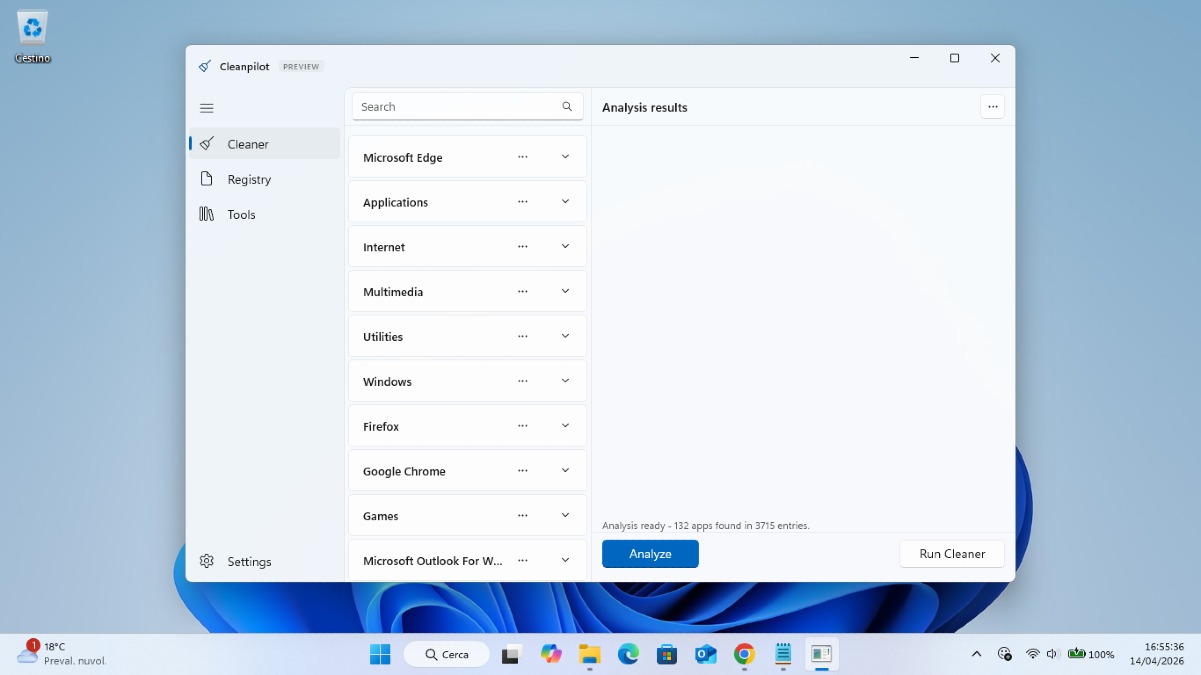The height and width of the screenshot is (675, 1201).
Task: Click the Registry page icon in sidebar
Action: tap(207, 179)
